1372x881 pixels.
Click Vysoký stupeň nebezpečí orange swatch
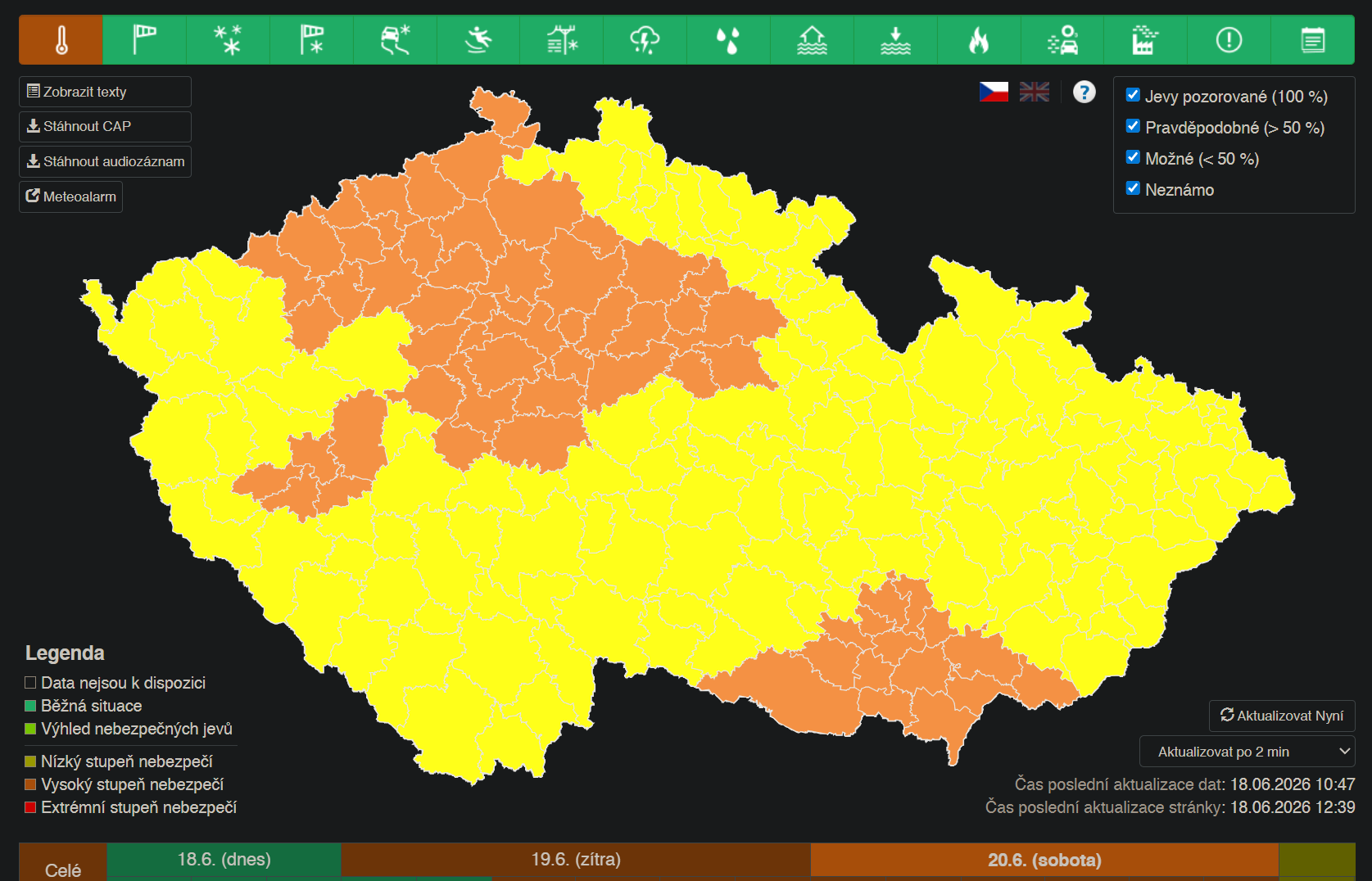[x=30, y=784]
